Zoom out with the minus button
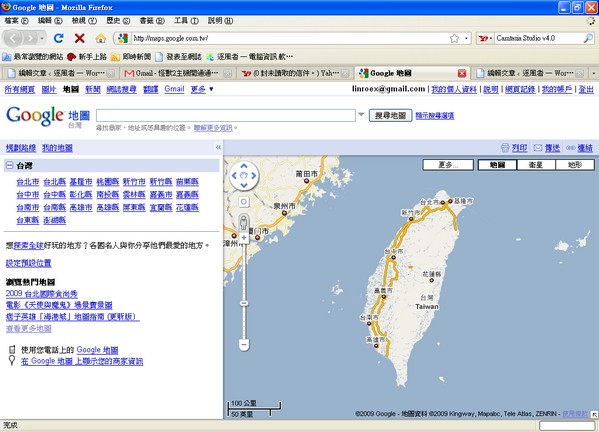599x432 pixels. 244,345
